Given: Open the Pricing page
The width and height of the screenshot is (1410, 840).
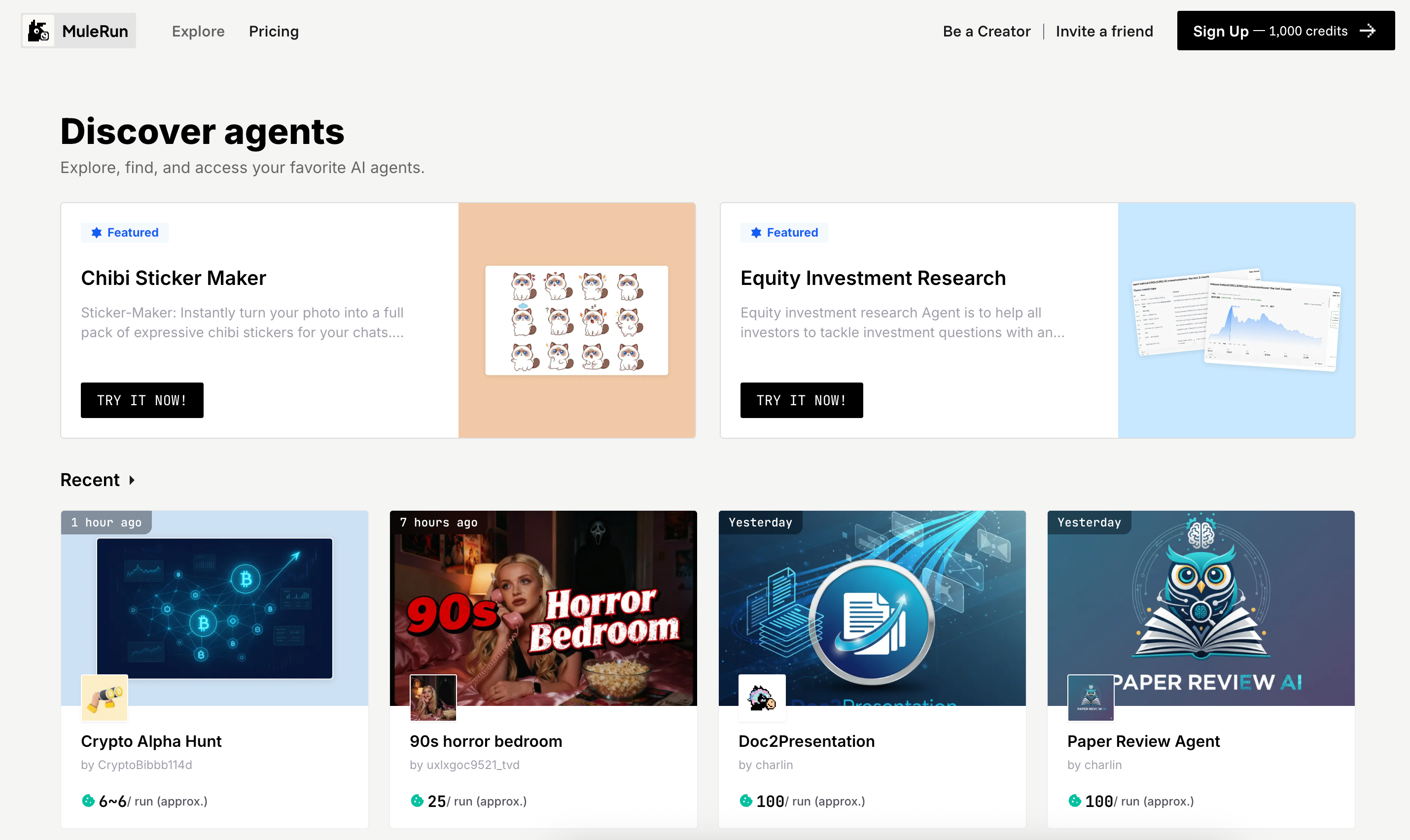Looking at the screenshot, I should point(274,31).
